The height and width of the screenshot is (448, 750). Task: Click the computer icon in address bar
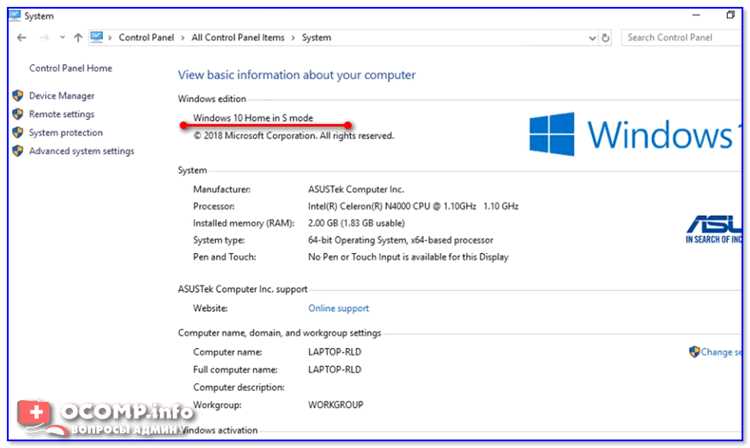click(x=97, y=37)
